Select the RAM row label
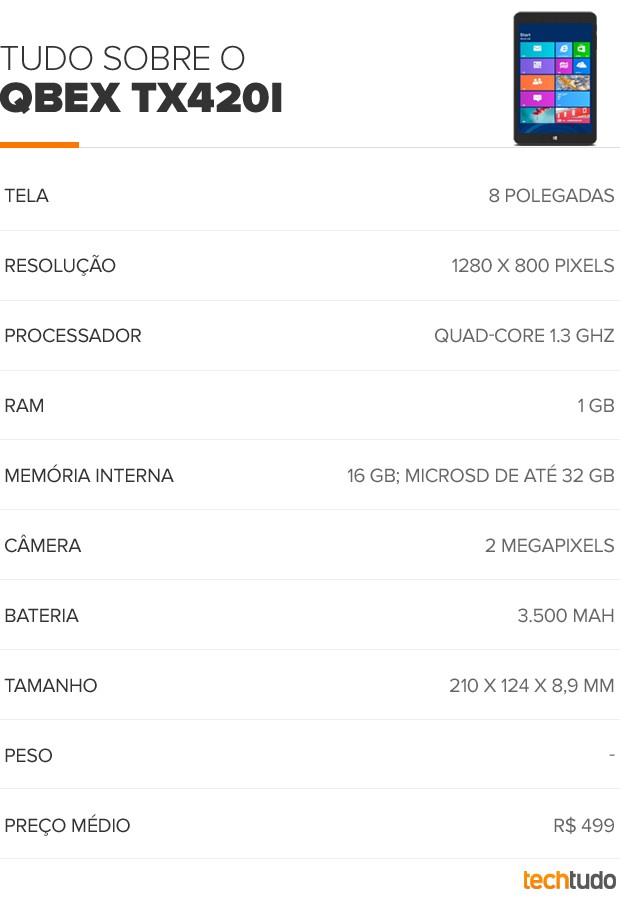Image resolution: width=620 pixels, height=899 pixels. pyautogui.click(x=24, y=405)
